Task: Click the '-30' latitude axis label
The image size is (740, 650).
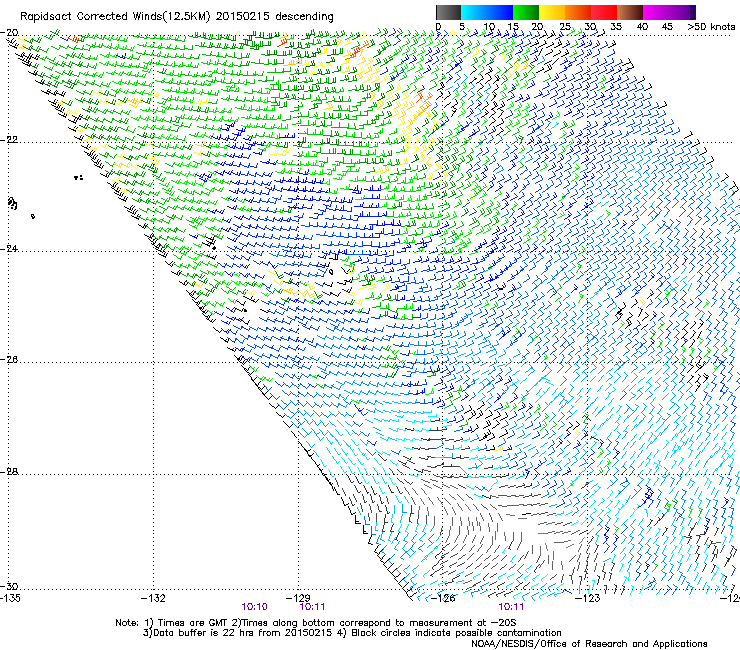Action: (x=9, y=586)
